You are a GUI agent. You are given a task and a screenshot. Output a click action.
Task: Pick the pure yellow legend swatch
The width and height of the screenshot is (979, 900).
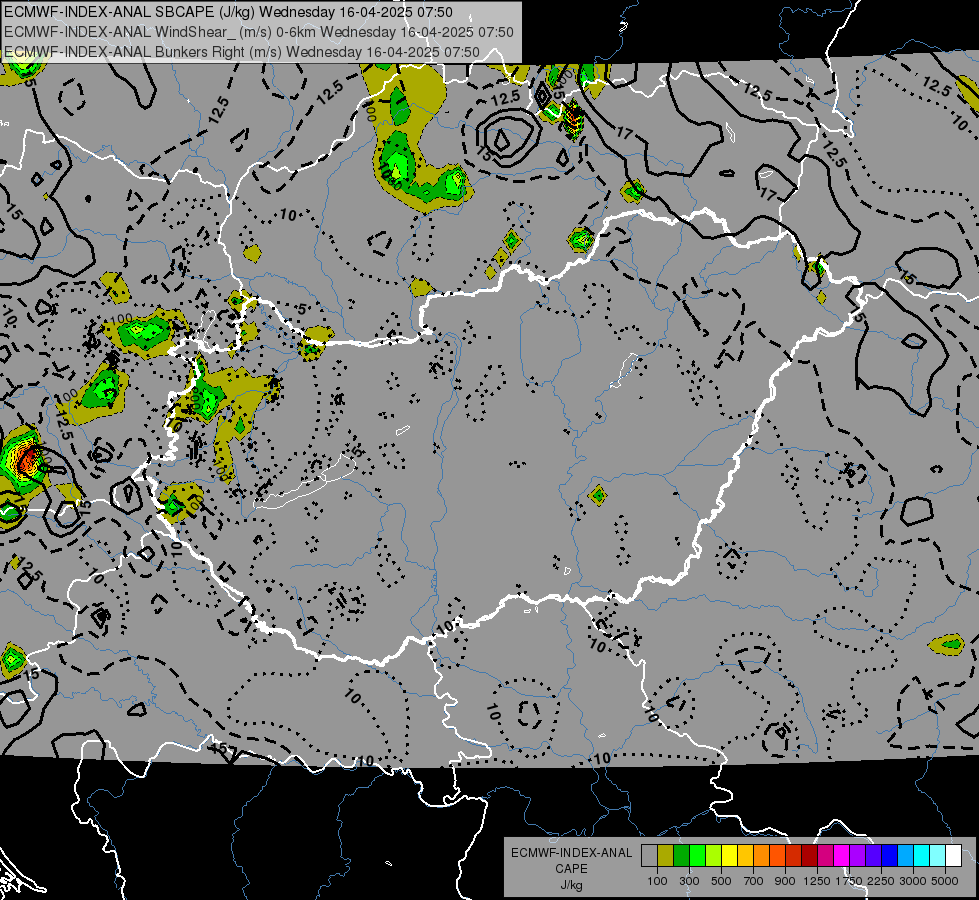729,856
